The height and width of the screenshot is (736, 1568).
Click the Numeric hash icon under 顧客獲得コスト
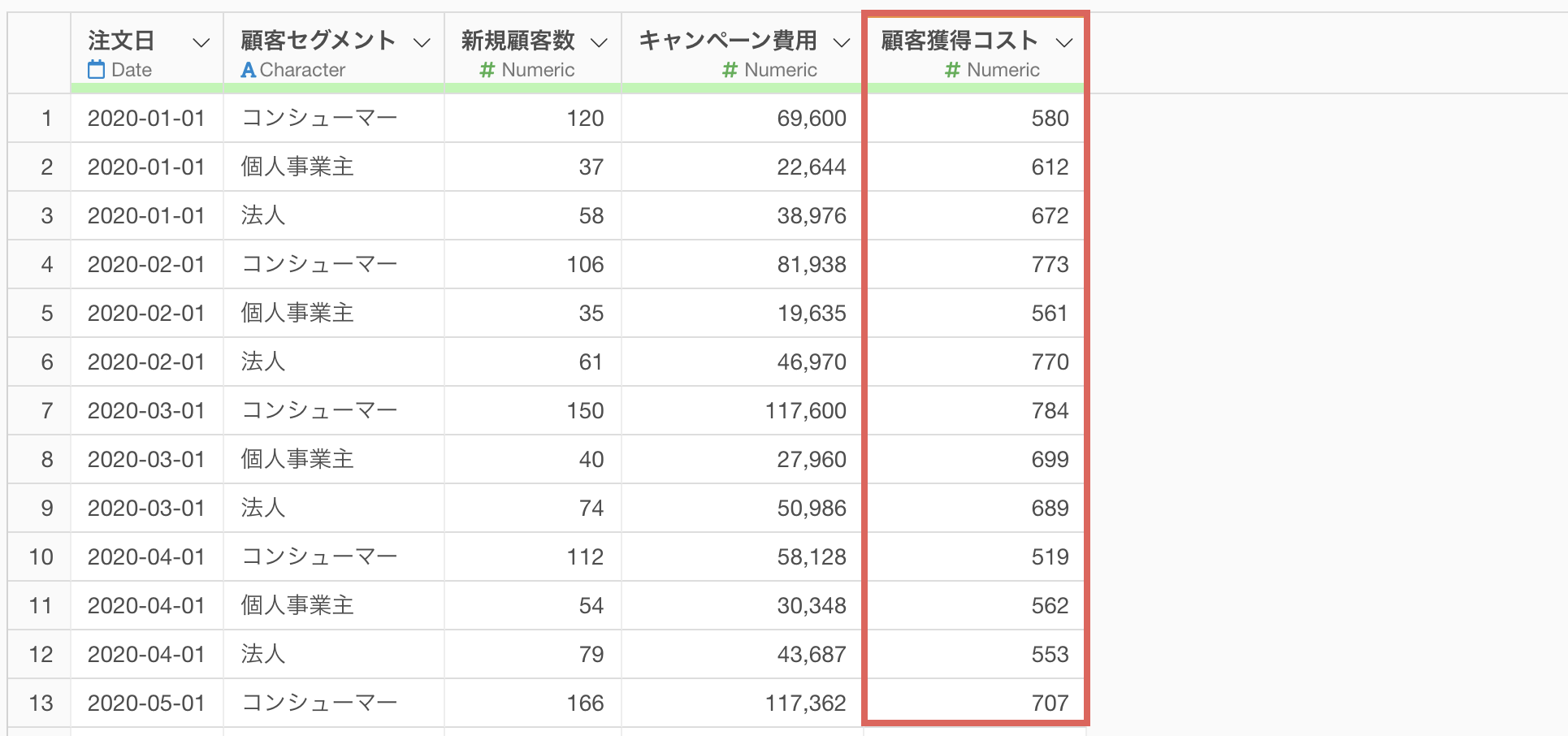tap(953, 71)
